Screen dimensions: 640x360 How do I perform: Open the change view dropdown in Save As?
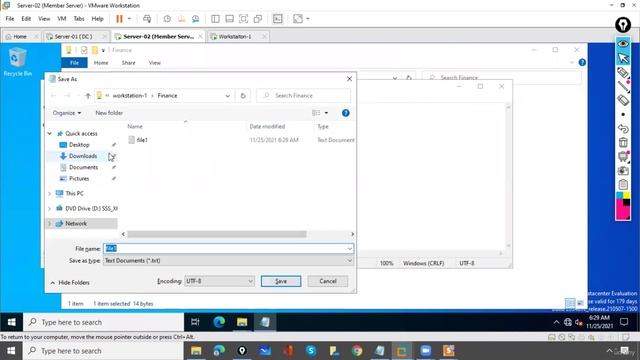326,113
